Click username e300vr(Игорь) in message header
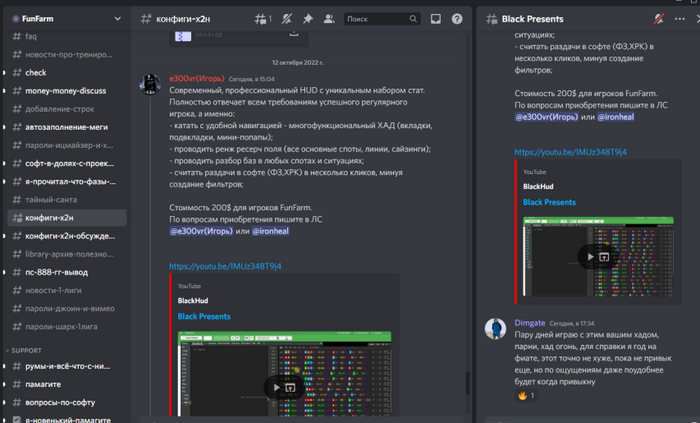 [197, 79]
